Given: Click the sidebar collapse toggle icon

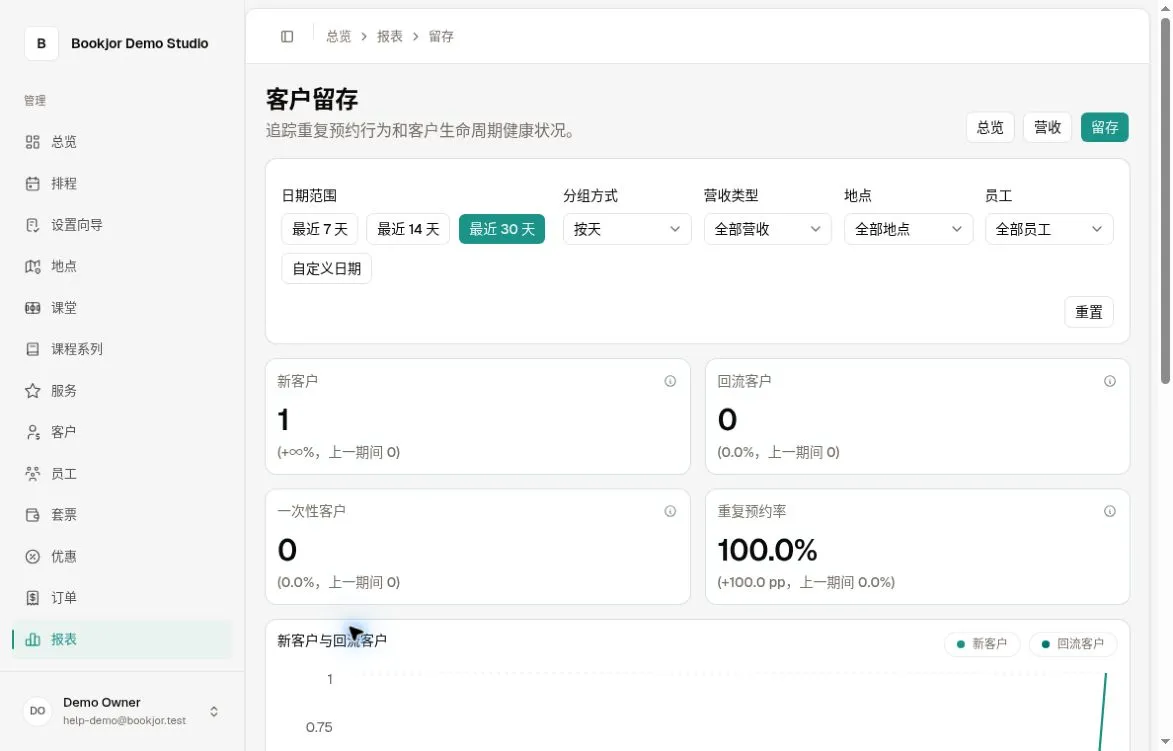Looking at the screenshot, I should pyautogui.click(x=287, y=37).
